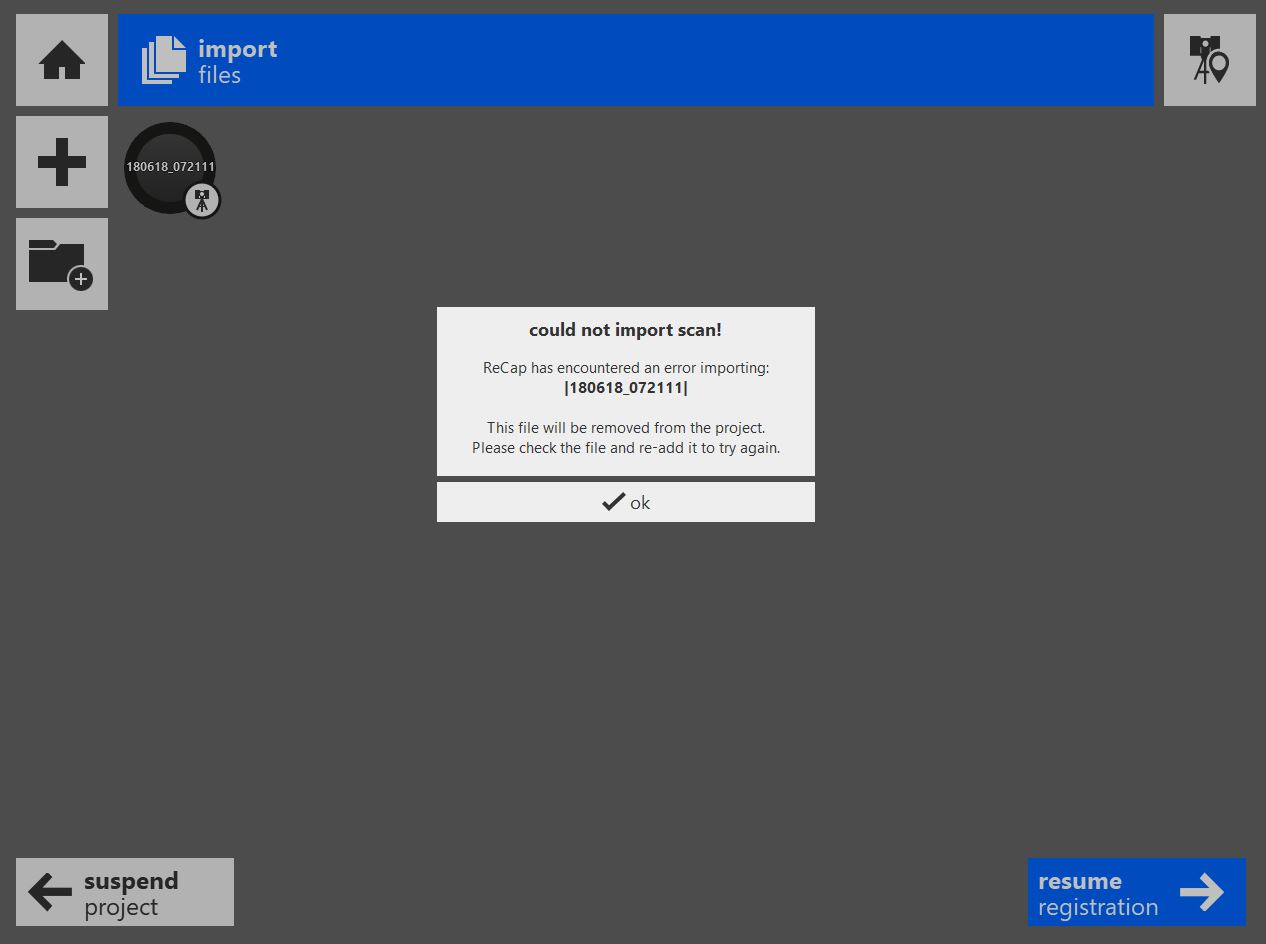Select the 180618_072111 scan thumbnail
Image resolution: width=1266 pixels, height=944 pixels.
(x=170, y=167)
